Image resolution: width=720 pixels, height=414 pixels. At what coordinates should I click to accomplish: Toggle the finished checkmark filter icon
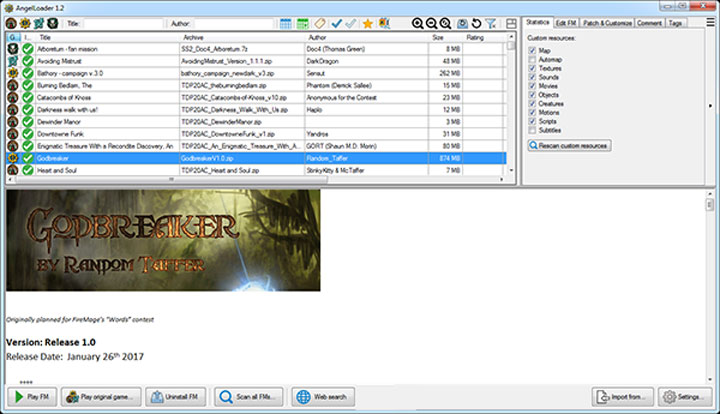[338, 22]
